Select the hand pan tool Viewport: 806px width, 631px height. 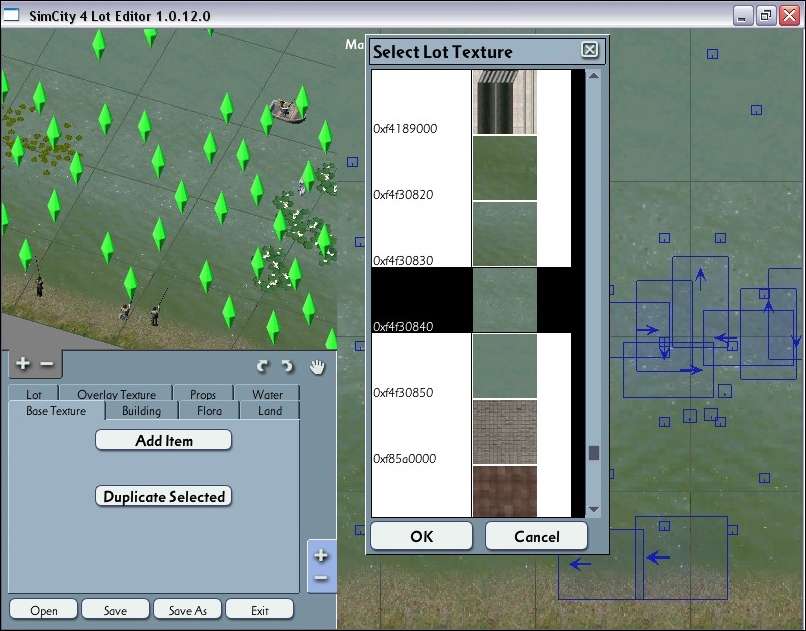(318, 366)
